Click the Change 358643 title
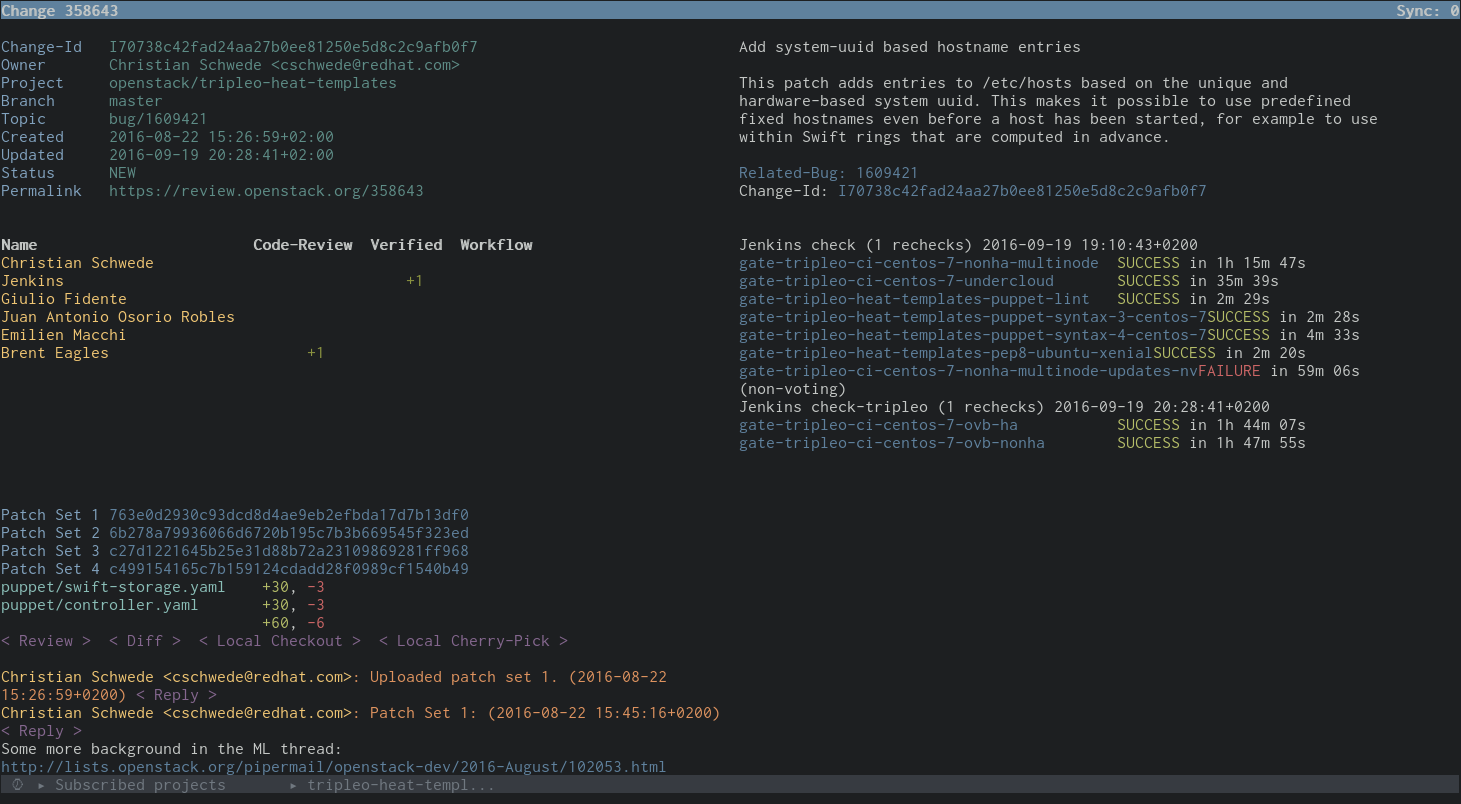This screenshot has height=804, width=1461. (x=59, y=10)
